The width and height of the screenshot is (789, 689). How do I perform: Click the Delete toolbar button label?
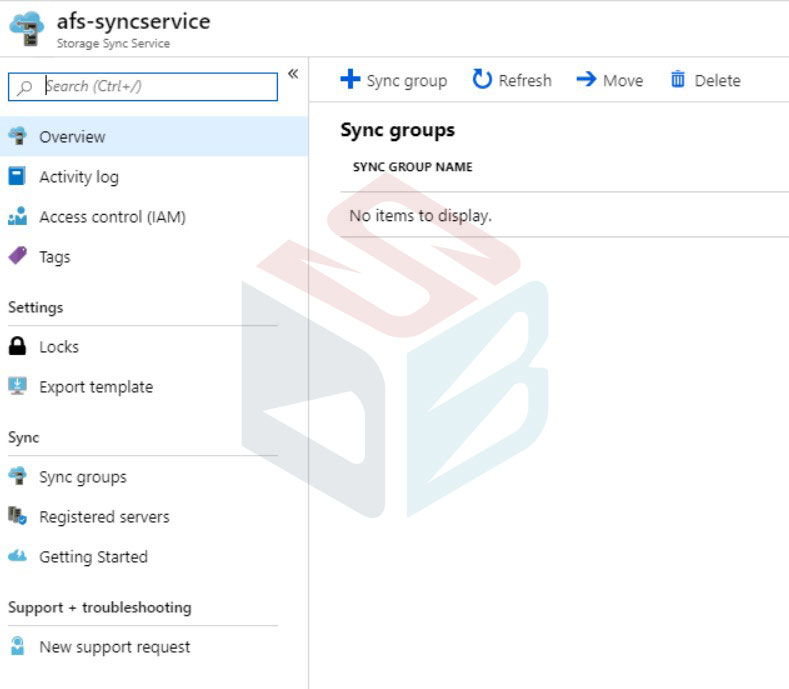[x=718, y=80]
